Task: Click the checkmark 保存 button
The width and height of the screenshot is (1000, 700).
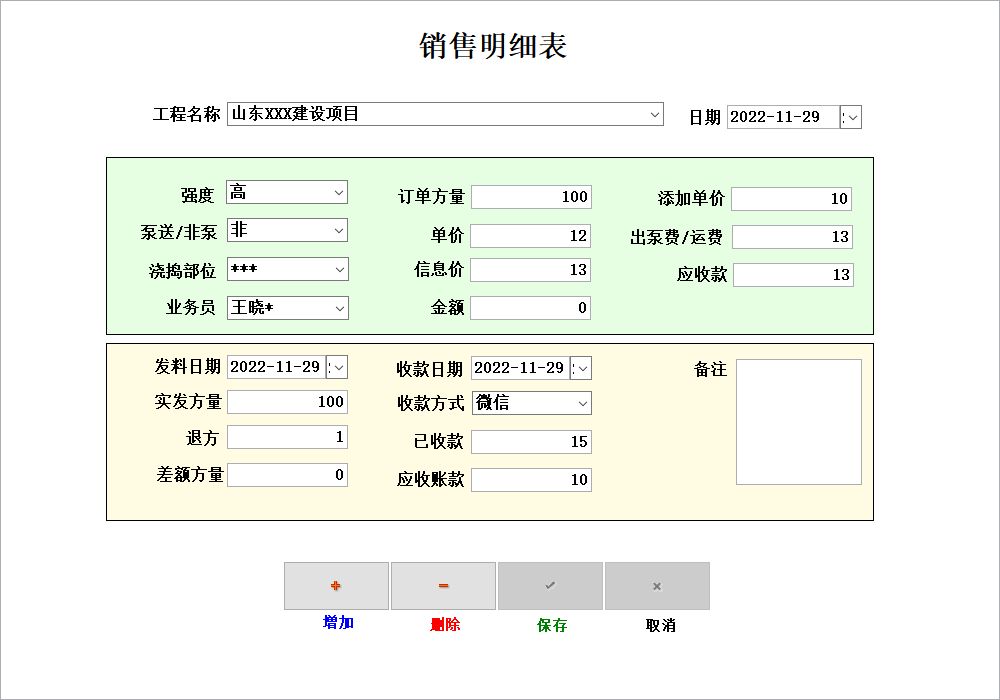Action: click(550, 586)
